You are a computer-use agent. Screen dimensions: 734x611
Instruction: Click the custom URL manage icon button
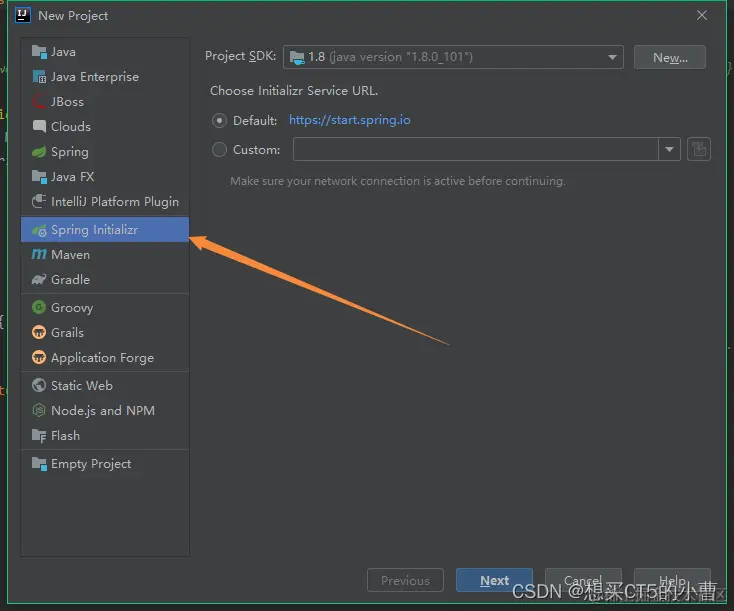pos(698,149)
